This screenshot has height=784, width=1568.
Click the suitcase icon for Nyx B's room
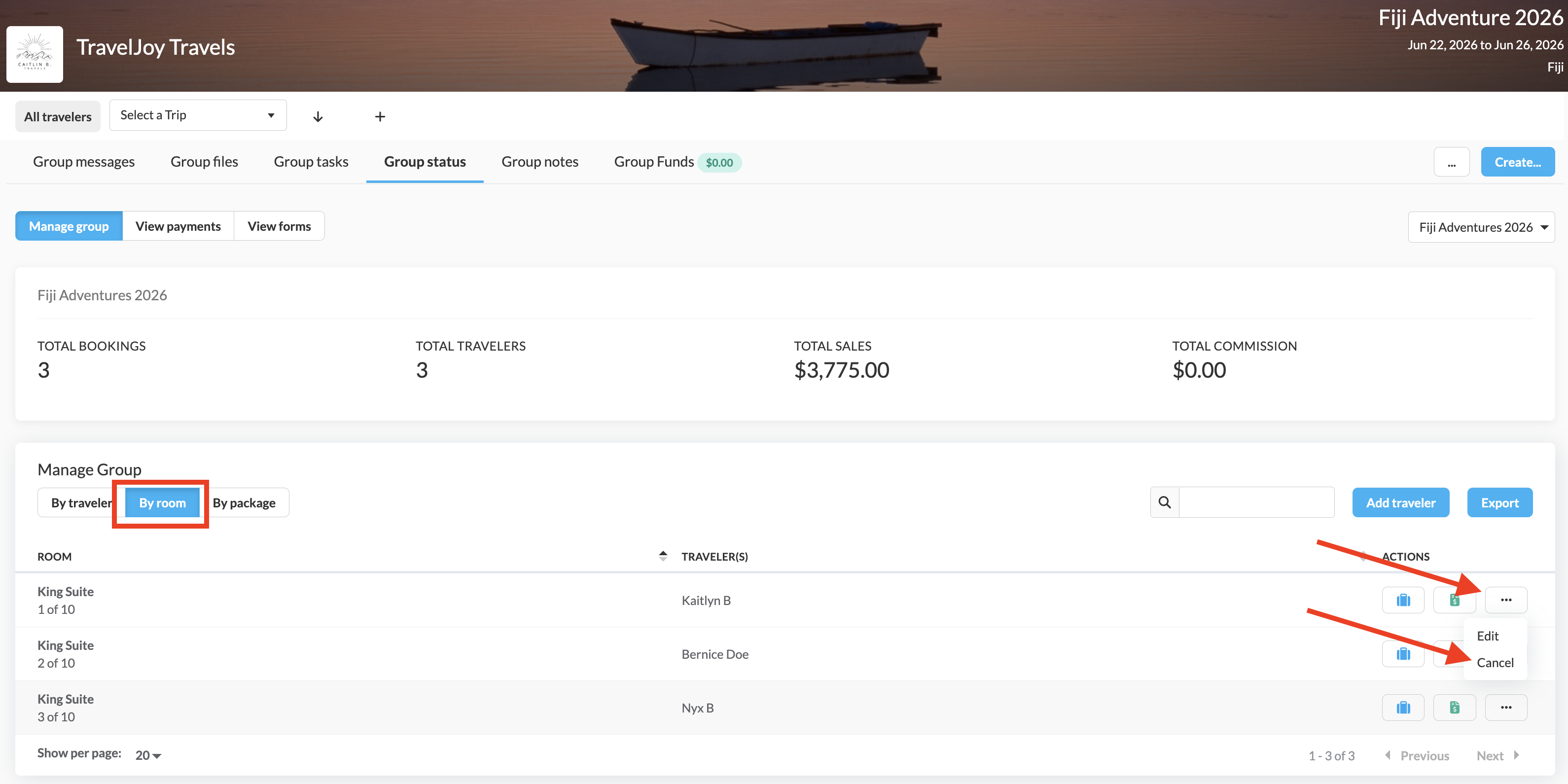click(x=1402, y=707)
